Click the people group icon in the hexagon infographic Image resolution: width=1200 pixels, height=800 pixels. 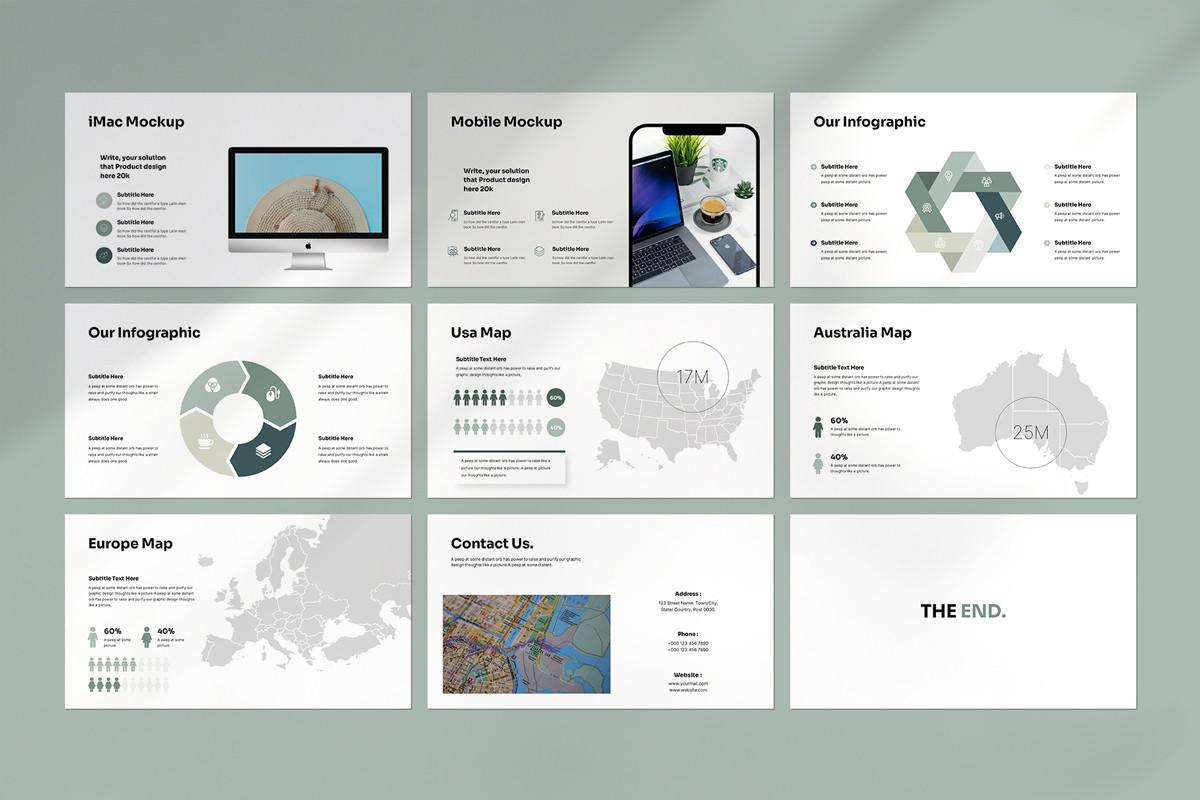pos(986,182)
